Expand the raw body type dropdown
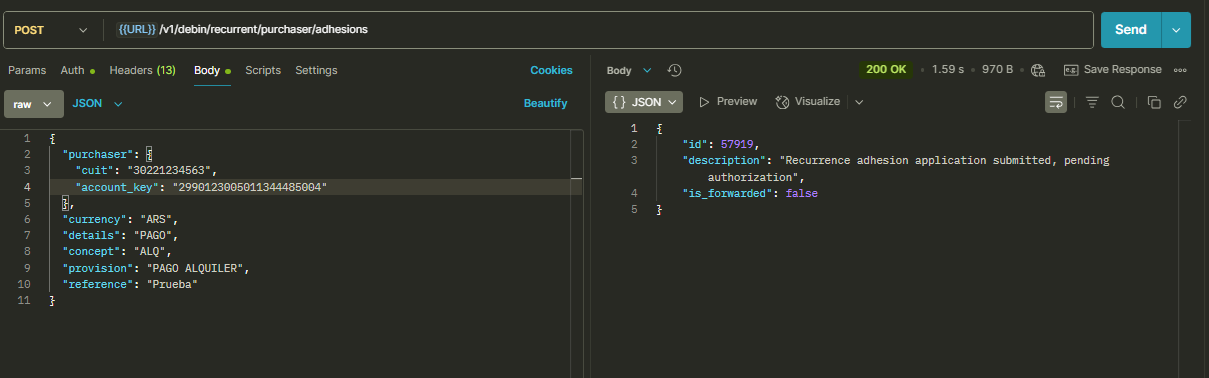 point(34,104)
